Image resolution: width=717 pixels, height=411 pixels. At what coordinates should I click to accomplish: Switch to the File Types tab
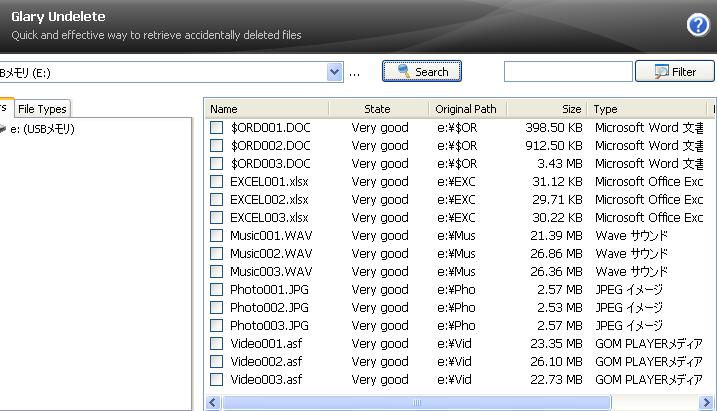point(42,109)
